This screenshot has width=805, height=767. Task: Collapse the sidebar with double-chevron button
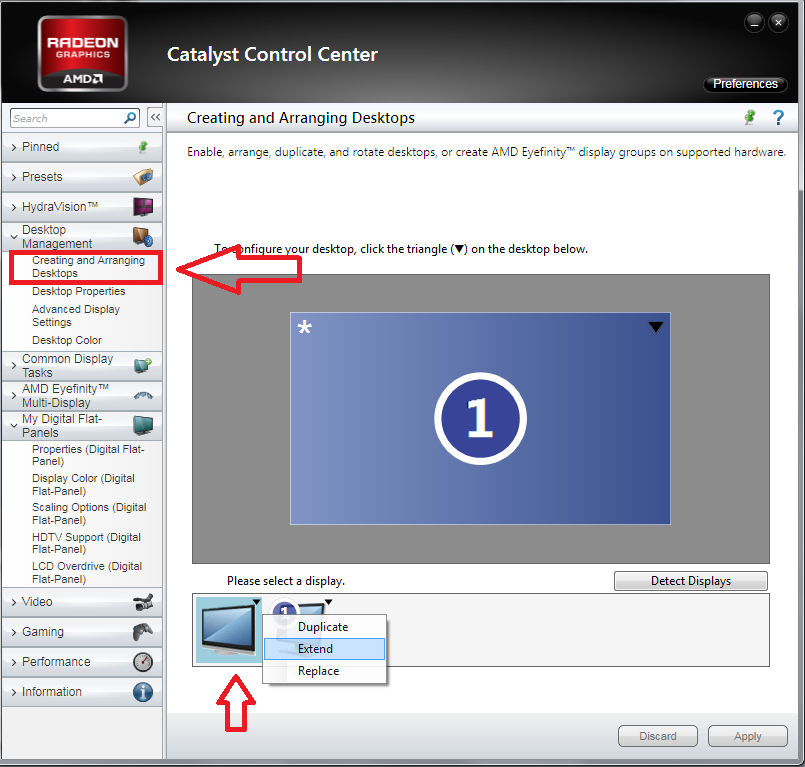click(x=155, y=118)
